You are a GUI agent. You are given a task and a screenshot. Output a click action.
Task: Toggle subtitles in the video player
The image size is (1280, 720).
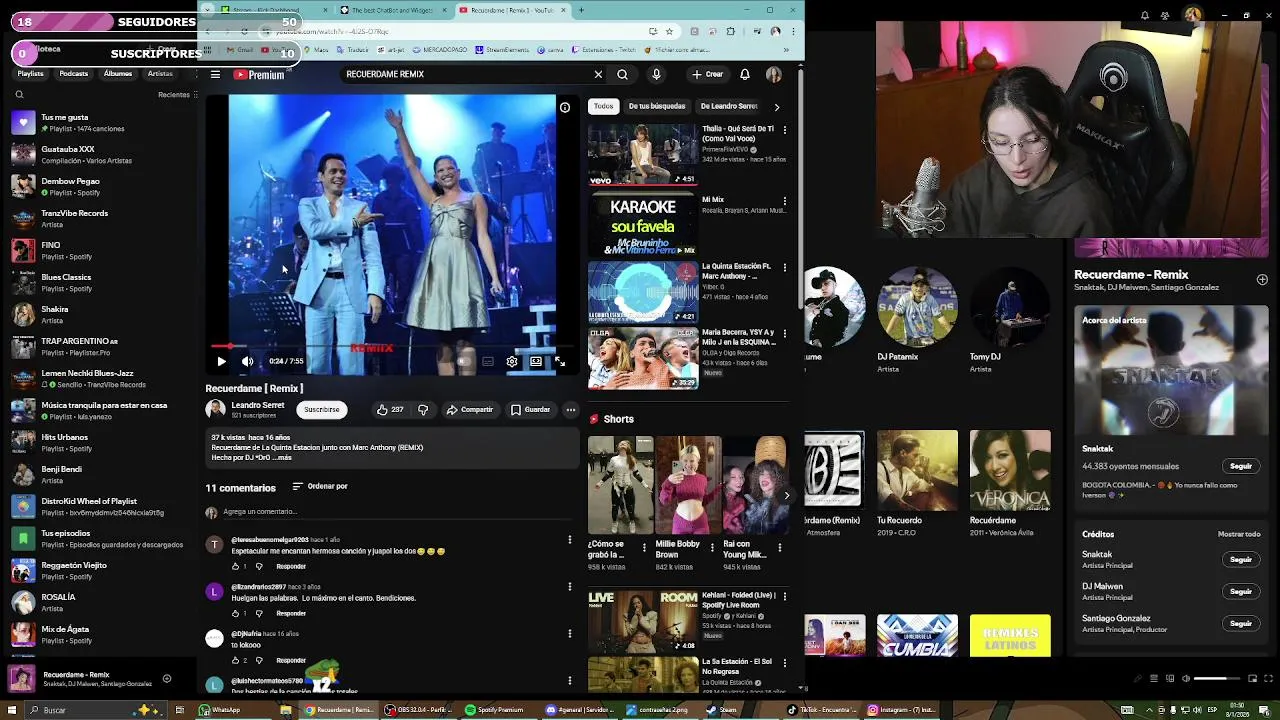(487, 361)
